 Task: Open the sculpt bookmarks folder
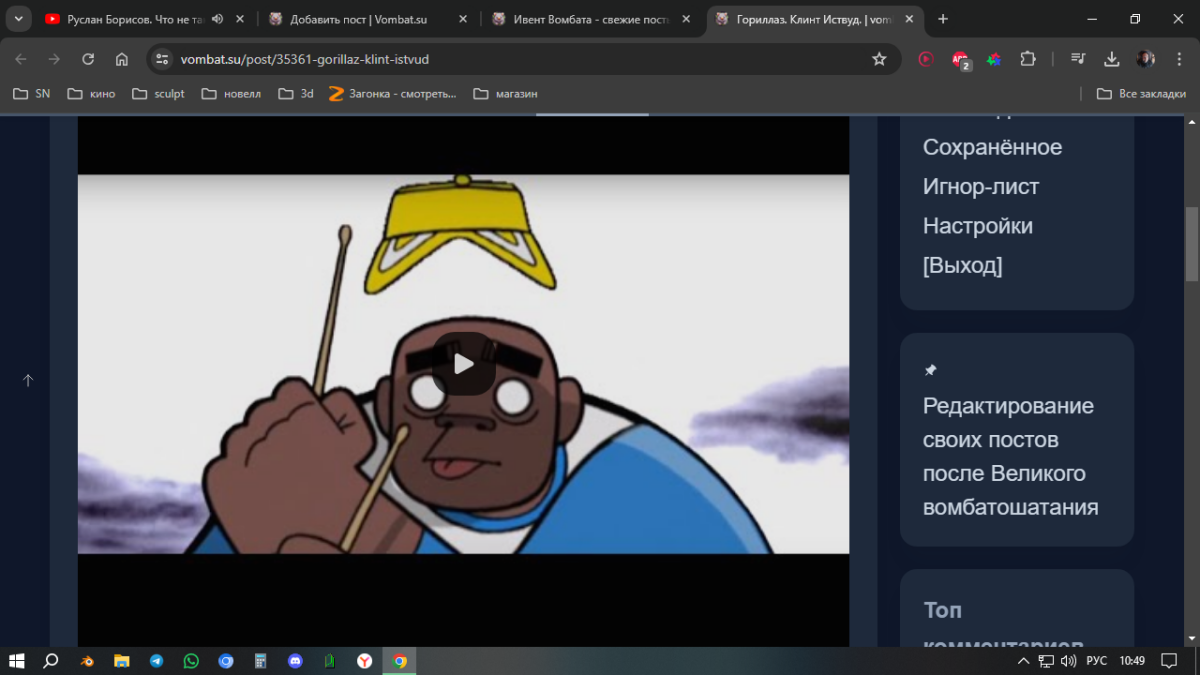(158, 94)
